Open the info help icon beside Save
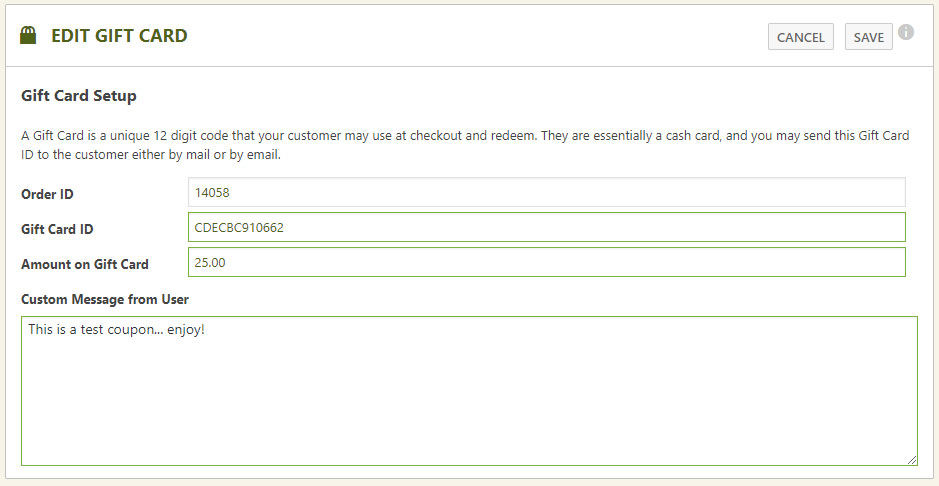 click(906, 32)
